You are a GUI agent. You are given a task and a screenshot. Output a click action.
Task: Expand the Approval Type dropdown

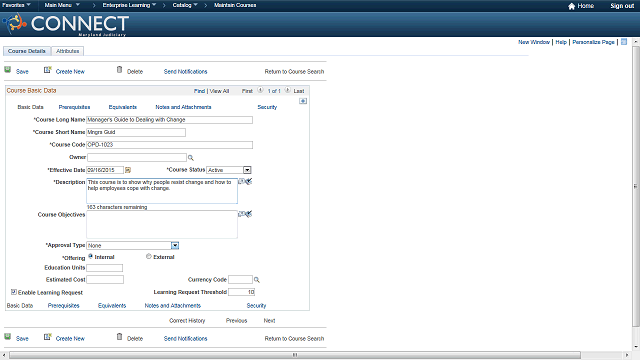pos(175,245)
